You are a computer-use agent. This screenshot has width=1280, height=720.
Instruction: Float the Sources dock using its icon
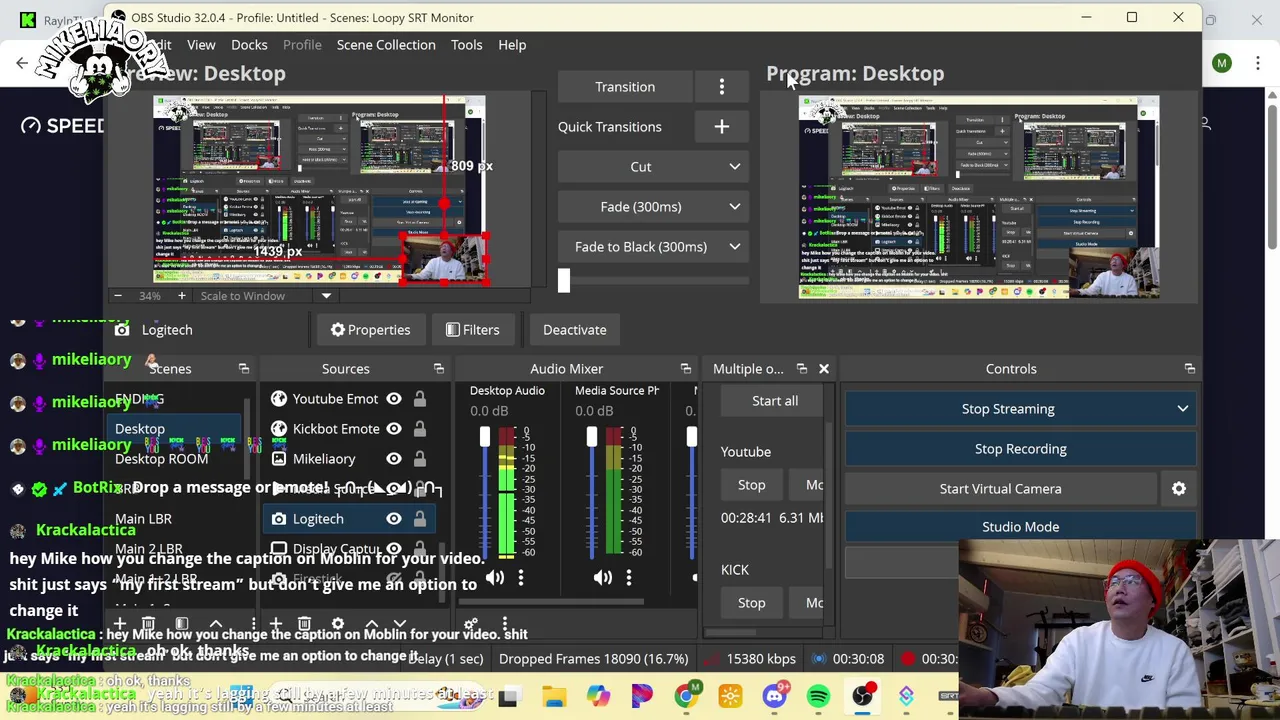438,369
